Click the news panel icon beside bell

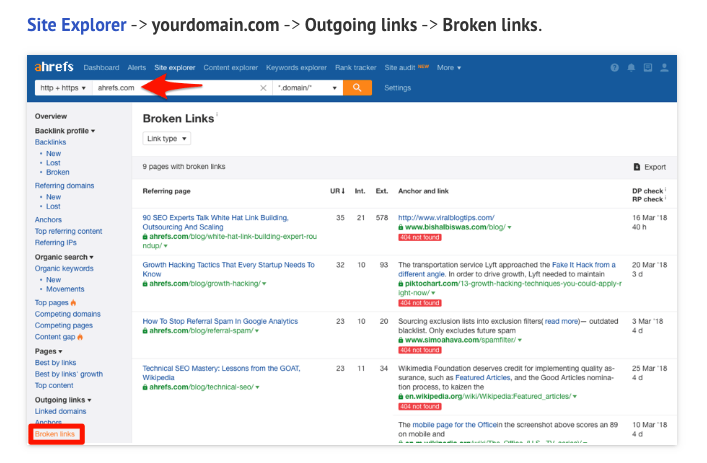(648, 68)
